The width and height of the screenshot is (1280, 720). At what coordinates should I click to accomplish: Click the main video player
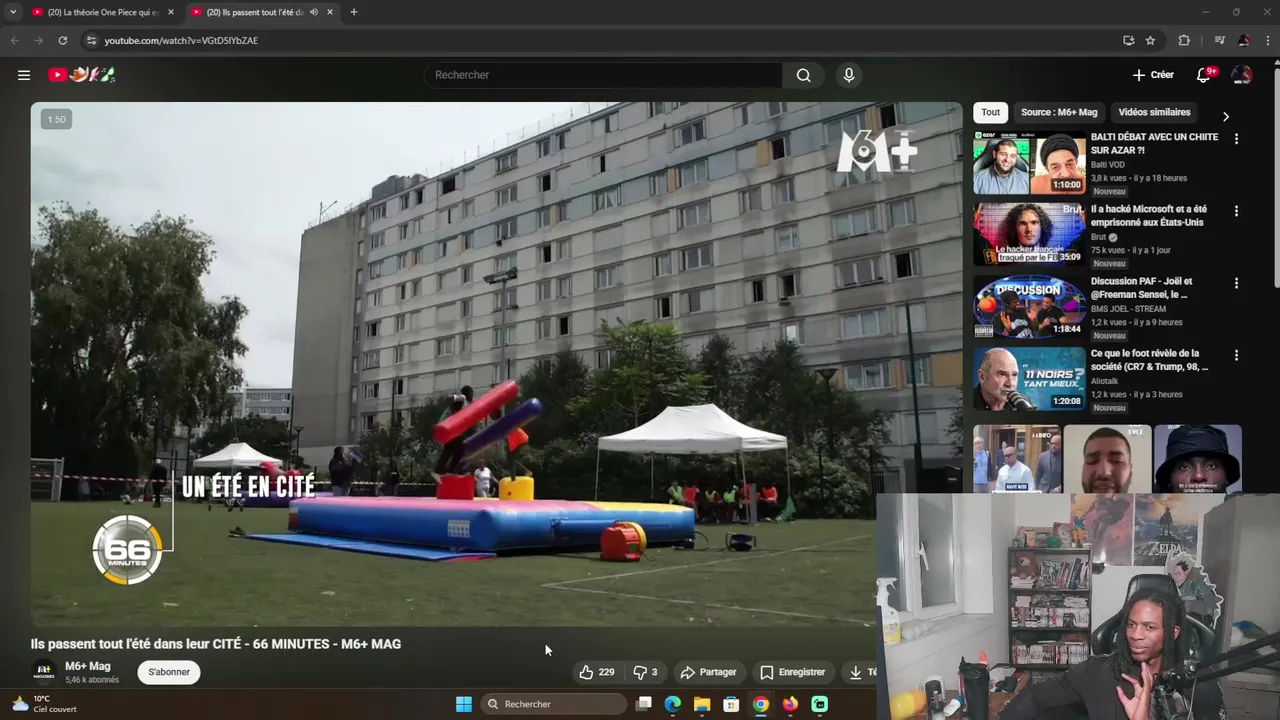(x=496, y=364)
